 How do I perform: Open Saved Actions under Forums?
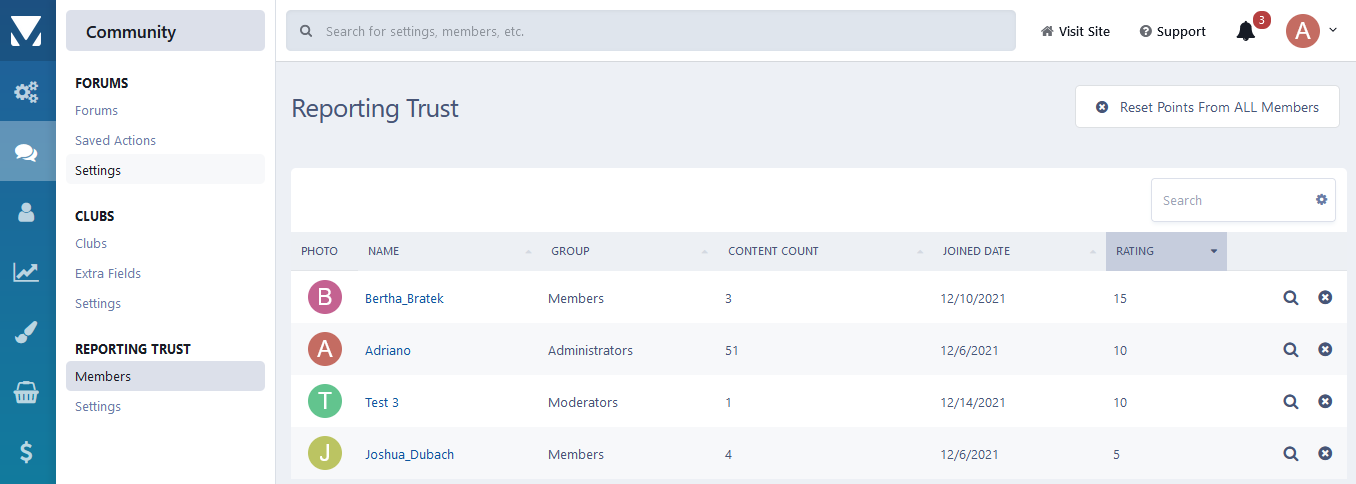[x=115, y=141]
